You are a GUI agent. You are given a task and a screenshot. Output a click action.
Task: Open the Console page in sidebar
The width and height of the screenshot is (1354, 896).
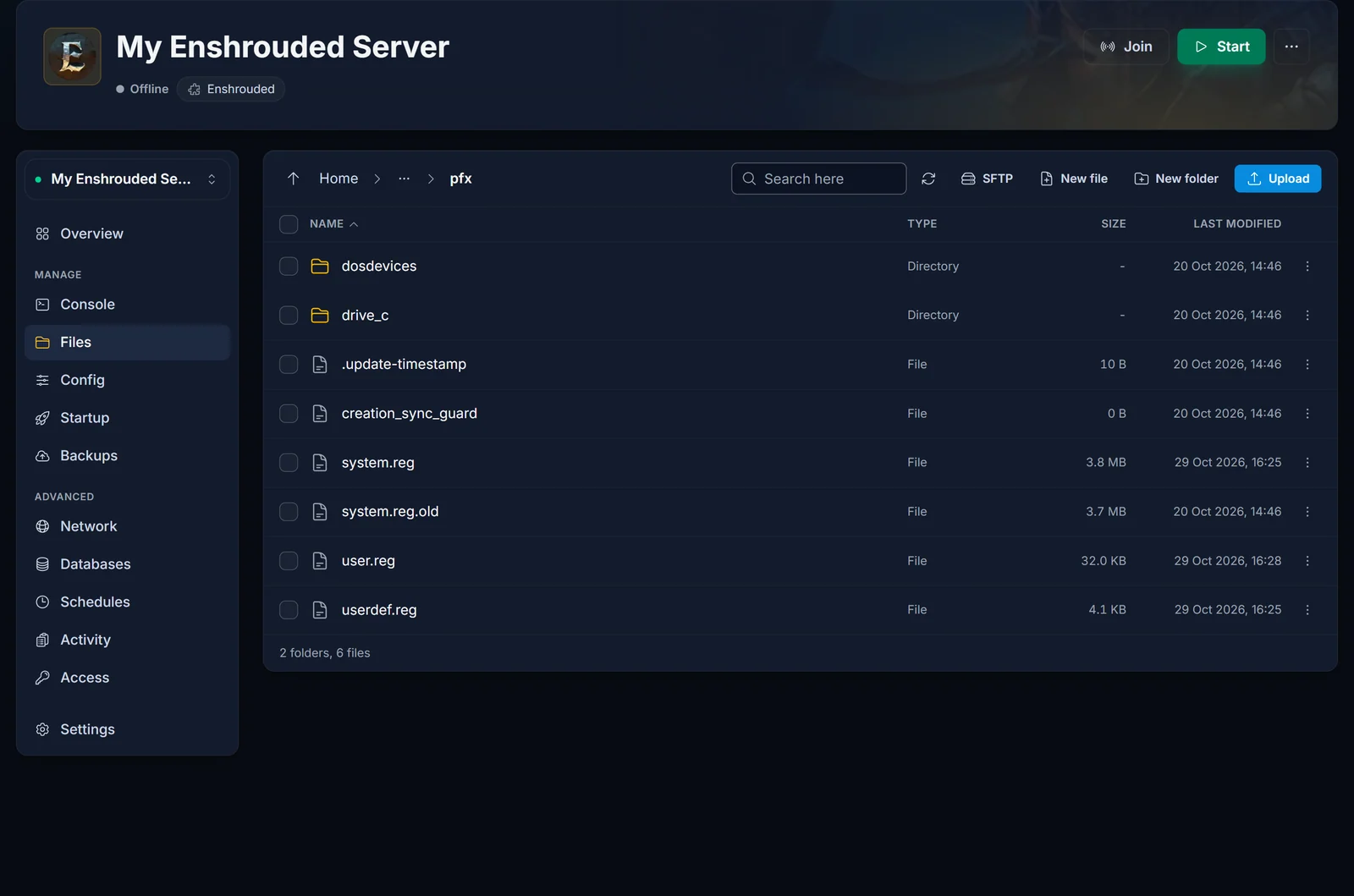(x=127, y=305)
